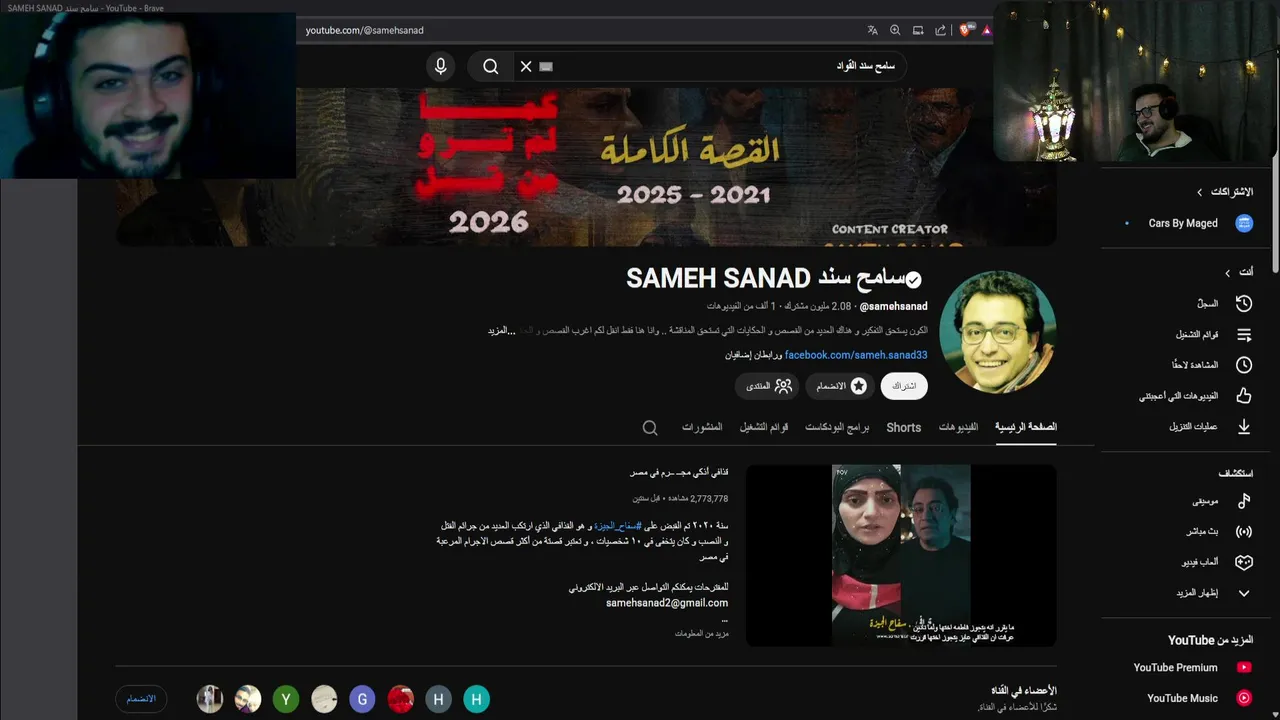
Task: Click the green Y member avatar
Action: 286,699
